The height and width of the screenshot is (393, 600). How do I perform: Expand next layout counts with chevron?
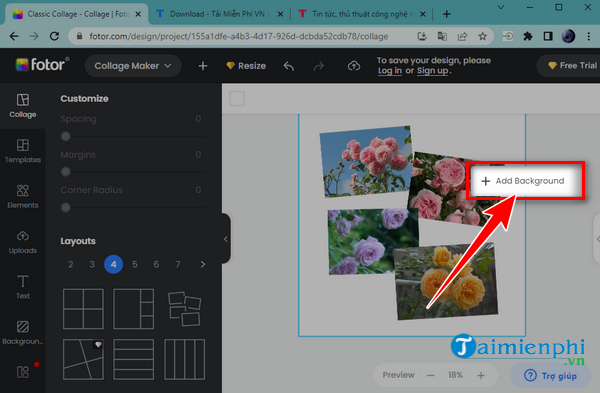click(203, 264)
